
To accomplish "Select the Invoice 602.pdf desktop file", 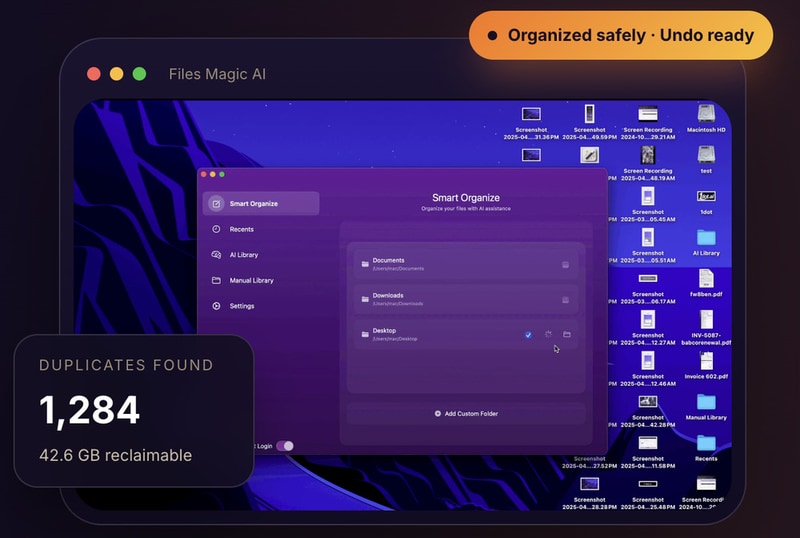I will tap(707, 362).
